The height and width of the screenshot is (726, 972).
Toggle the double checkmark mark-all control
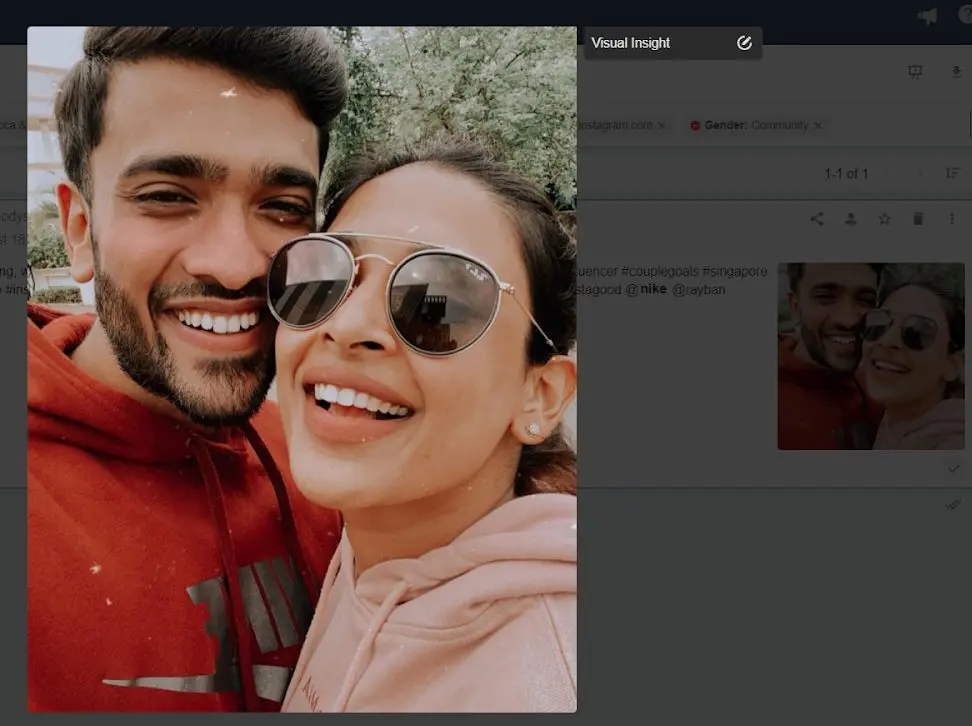pyautogui.click(x=952, y=505)
